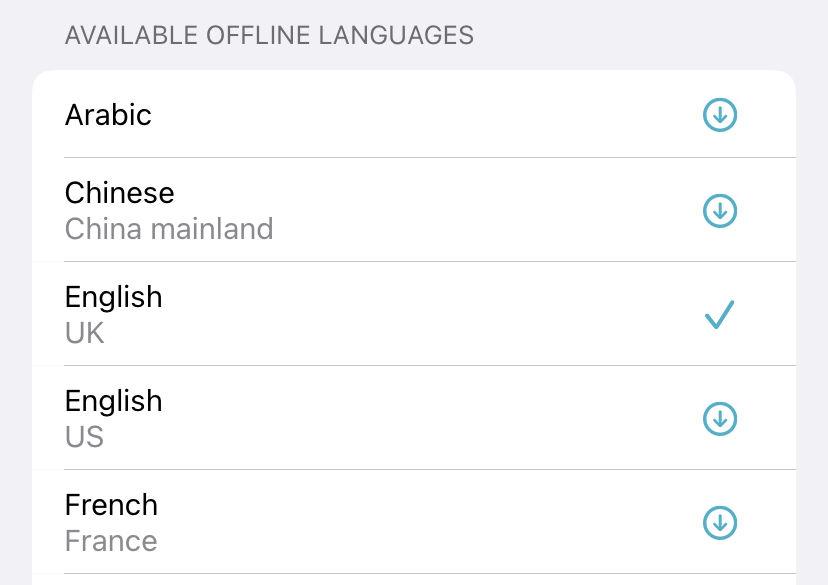
Task: Deselect the currently active English UK language
Action: click(x=719, y=314)
